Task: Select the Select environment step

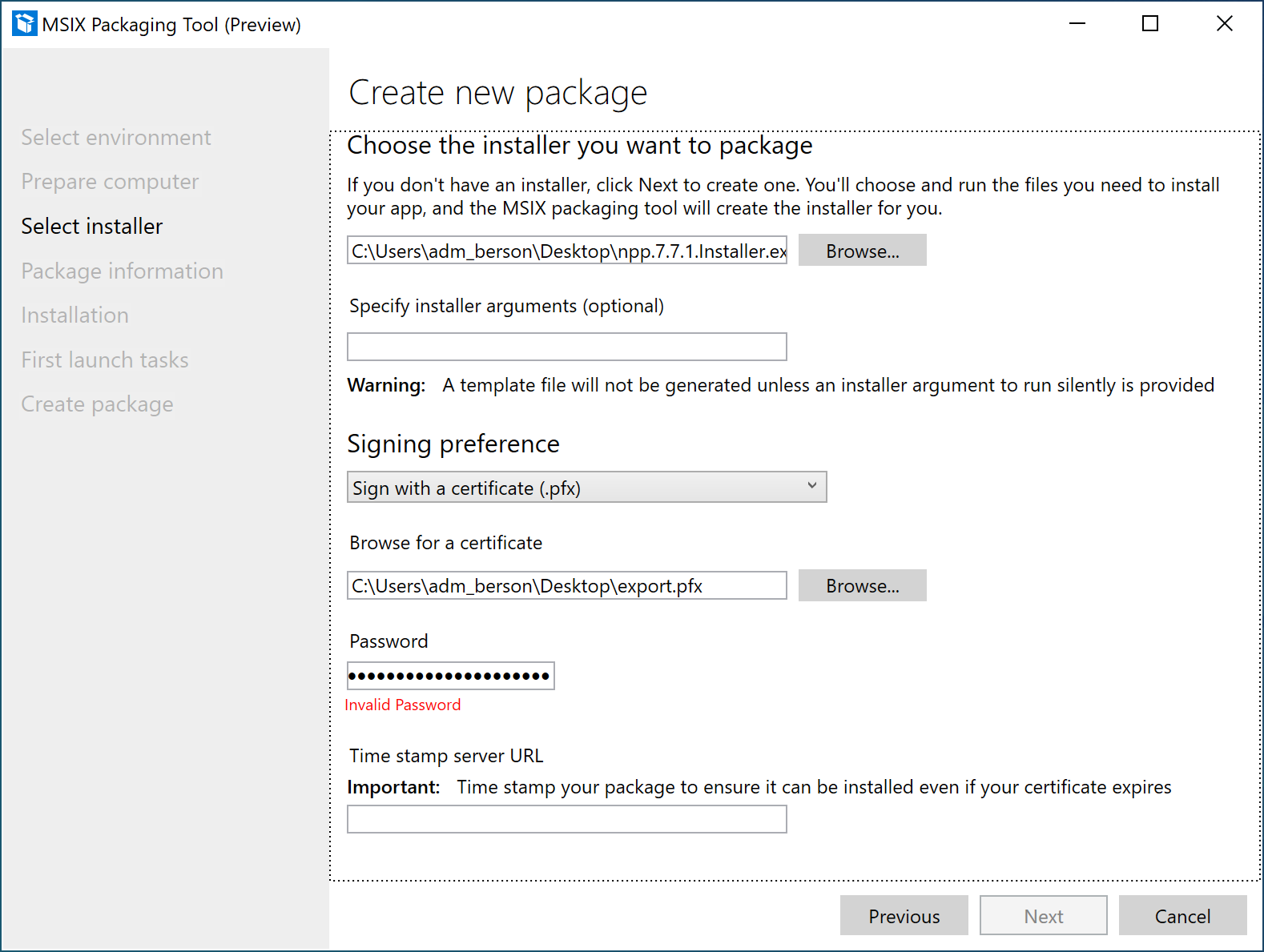Action: coord(115,137)
